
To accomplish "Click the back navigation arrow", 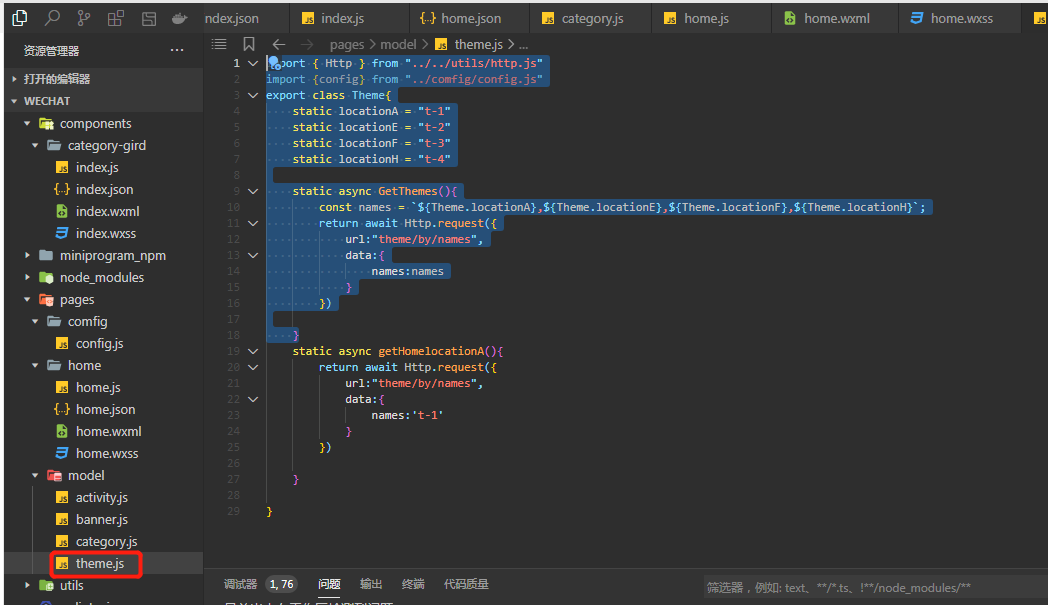I will click(279, 44).
